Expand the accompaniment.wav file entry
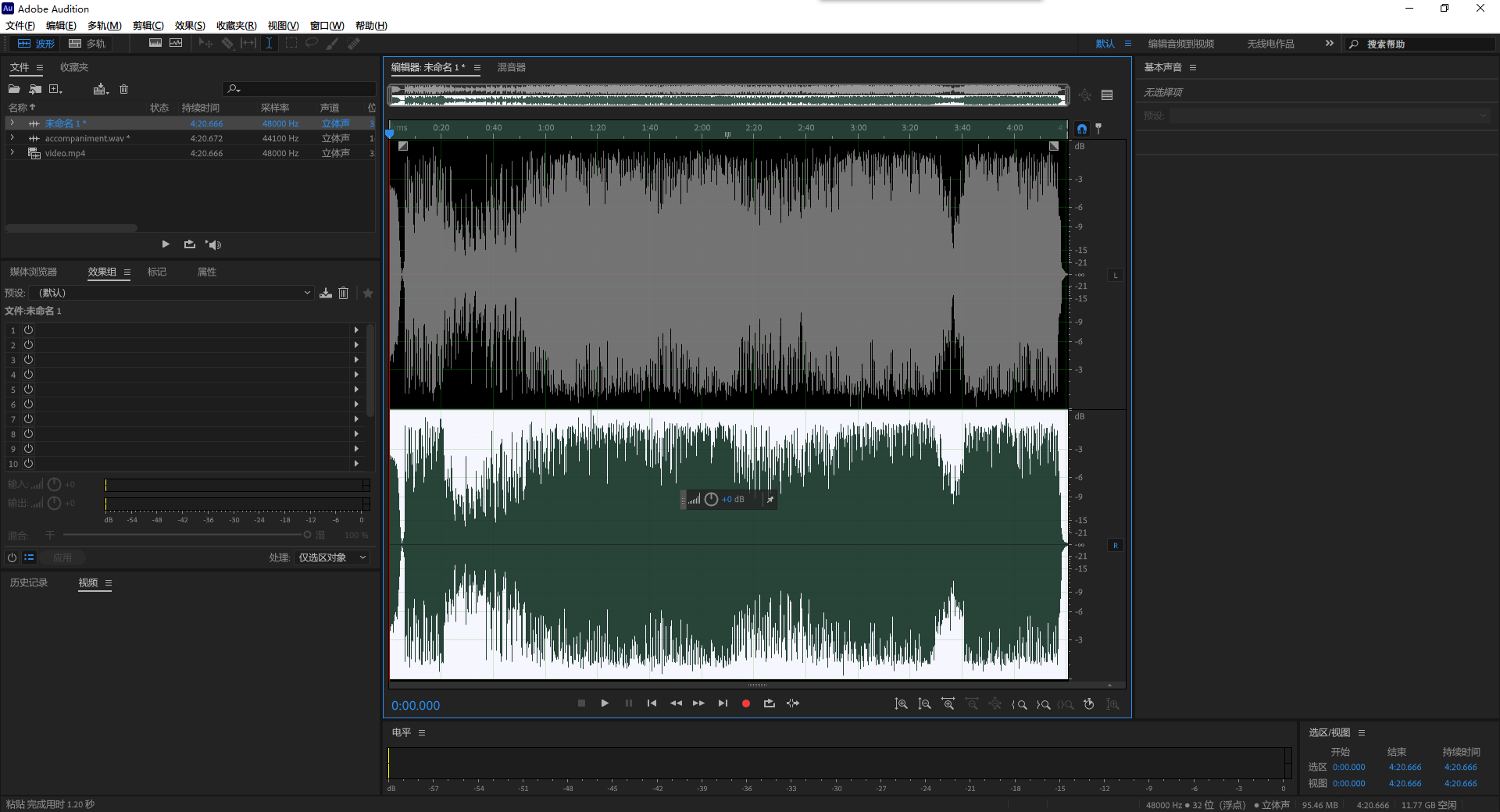 click(12, 138)
